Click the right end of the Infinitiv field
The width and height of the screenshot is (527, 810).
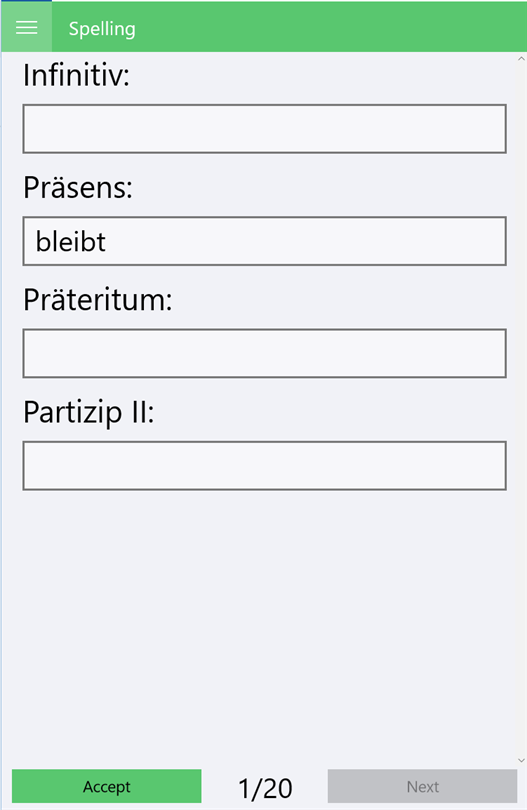pyautogui.click(x=491, y=129)
